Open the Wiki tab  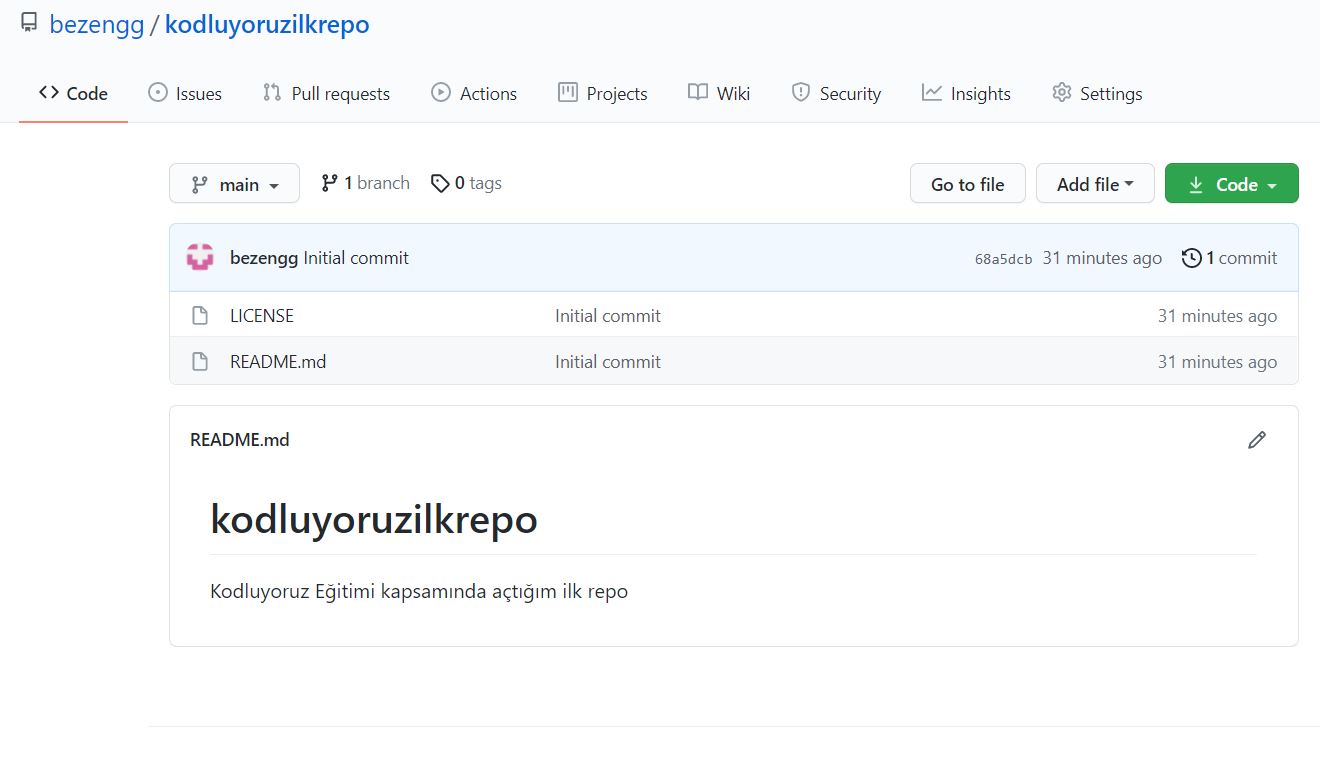point(719,94)
